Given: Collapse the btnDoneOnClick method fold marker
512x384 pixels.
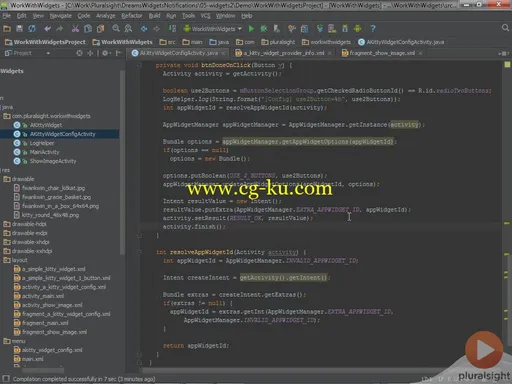Looking at the screenshot, I should click(x=140, y=65).
